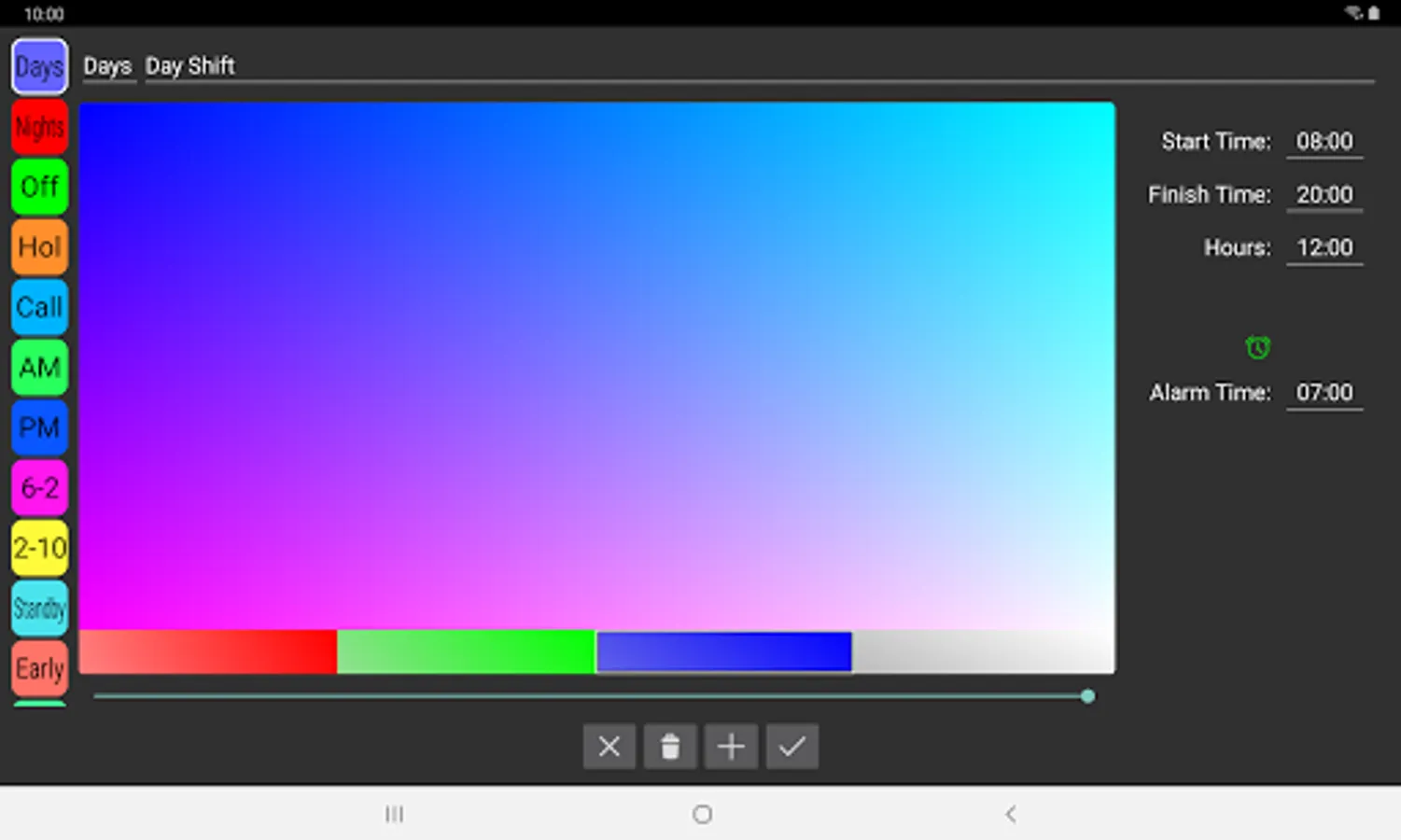1401x840 pixels.
Task: Choose the magenta 6-2 shift button
Action: 39,487
